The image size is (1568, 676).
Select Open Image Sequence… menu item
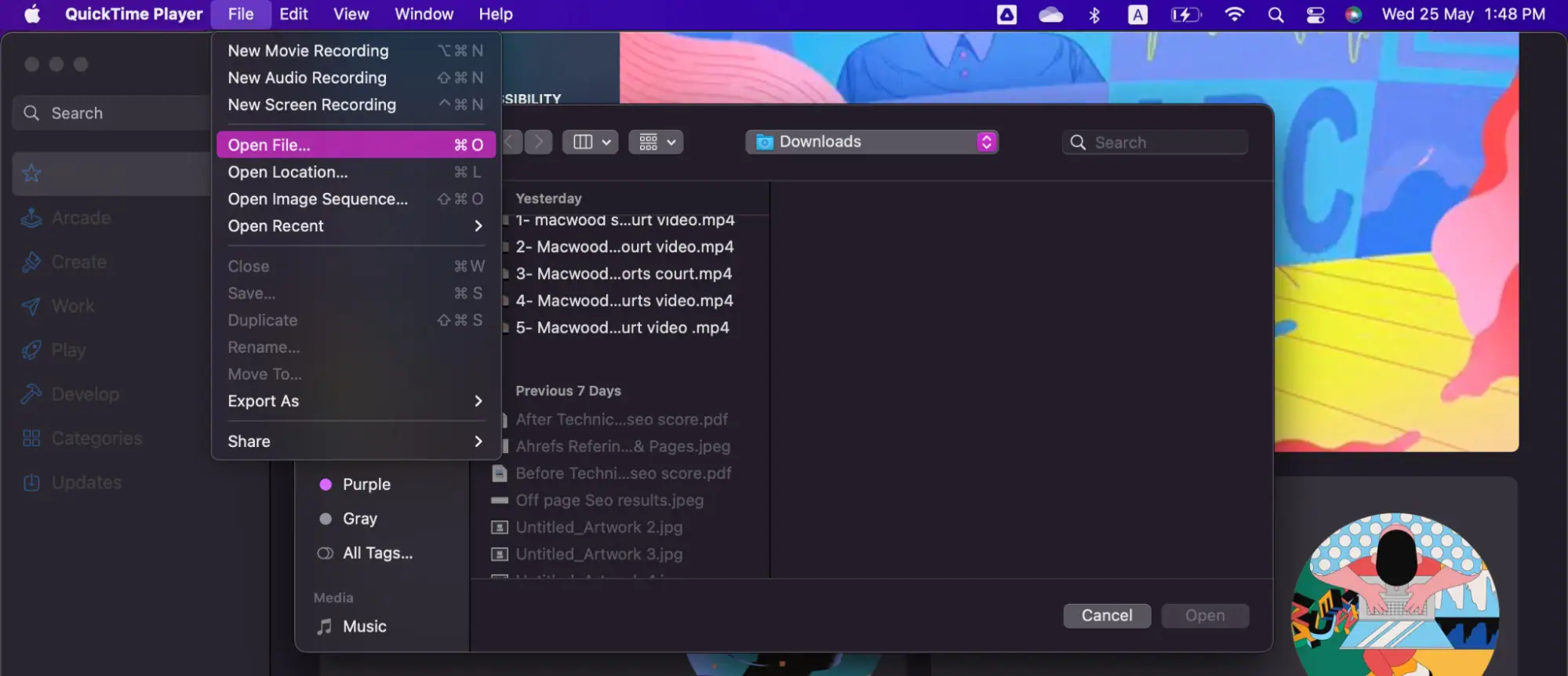[x=356, y=199]
